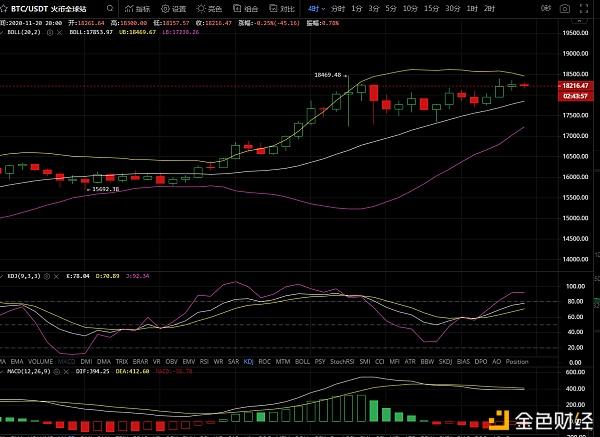Select the MACD indicator tab

[67, 362]
